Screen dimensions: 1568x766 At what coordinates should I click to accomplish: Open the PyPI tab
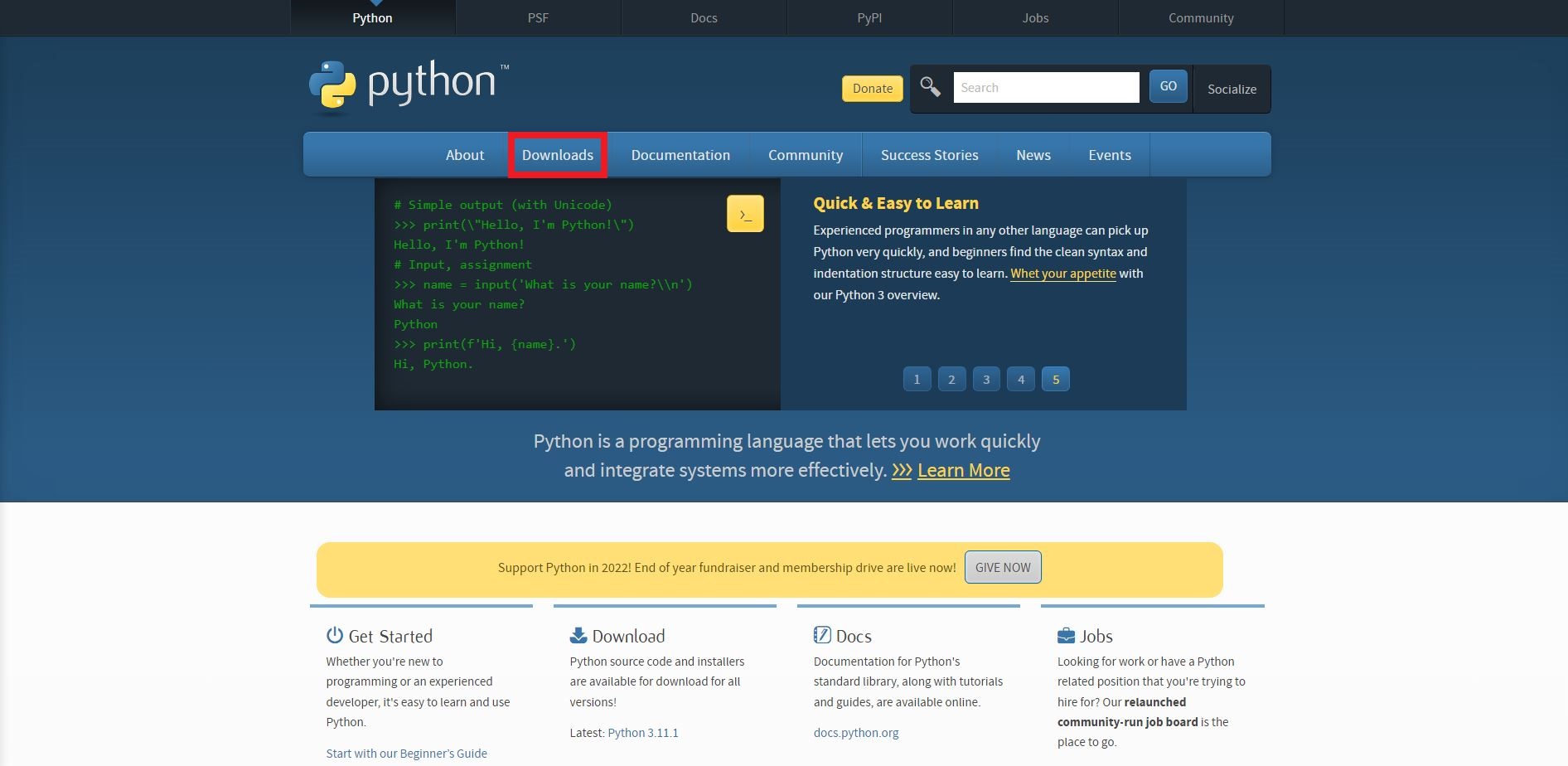coord(869,17)
